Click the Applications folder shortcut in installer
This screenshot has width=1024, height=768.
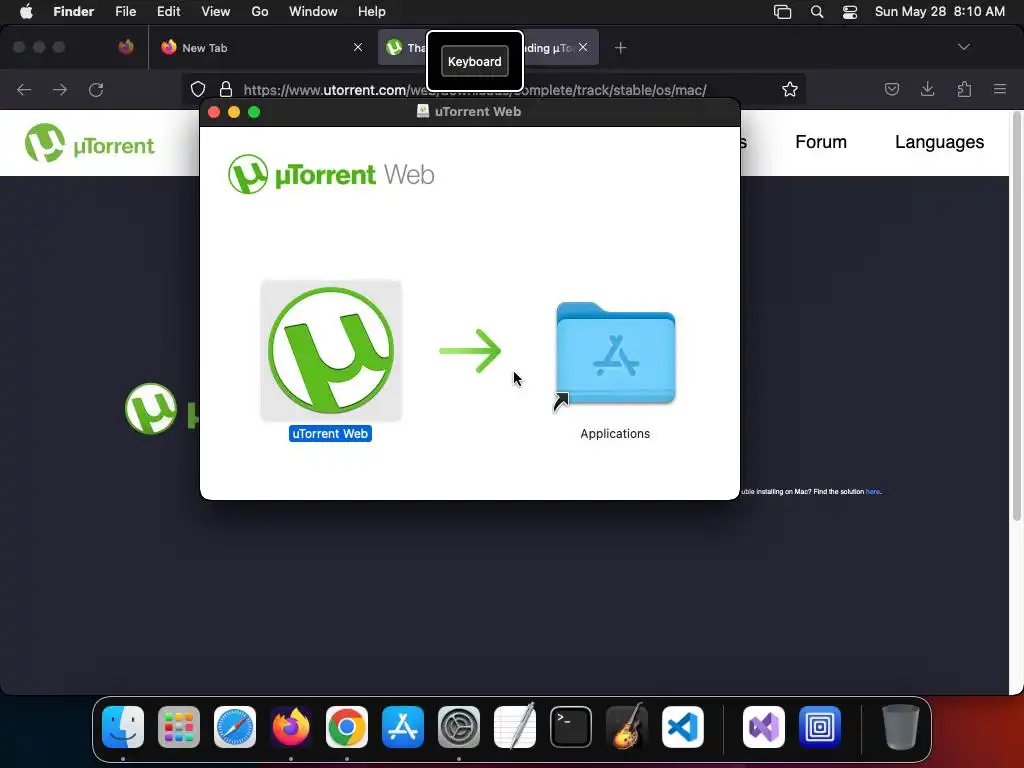click(x=615, y=355)
